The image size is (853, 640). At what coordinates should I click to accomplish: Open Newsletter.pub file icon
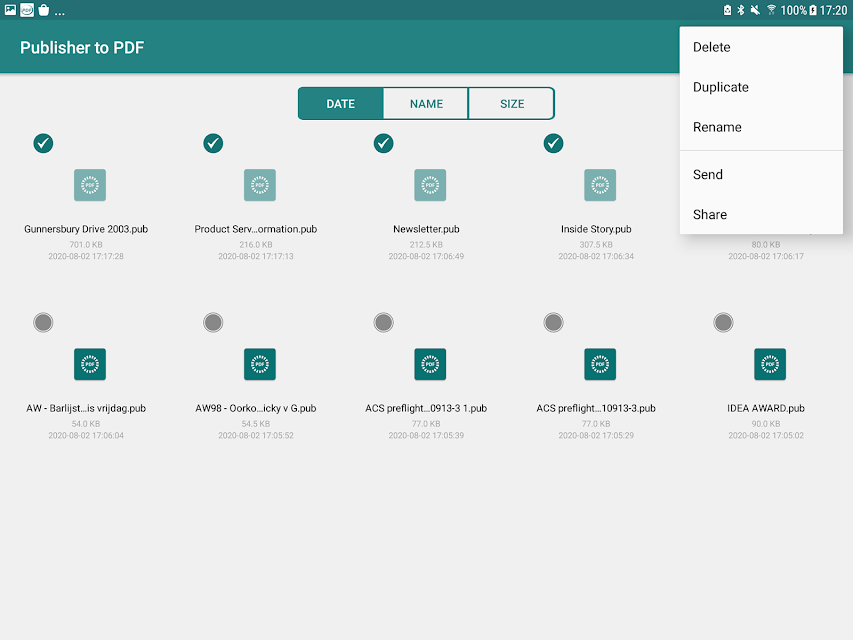point(430,185)
